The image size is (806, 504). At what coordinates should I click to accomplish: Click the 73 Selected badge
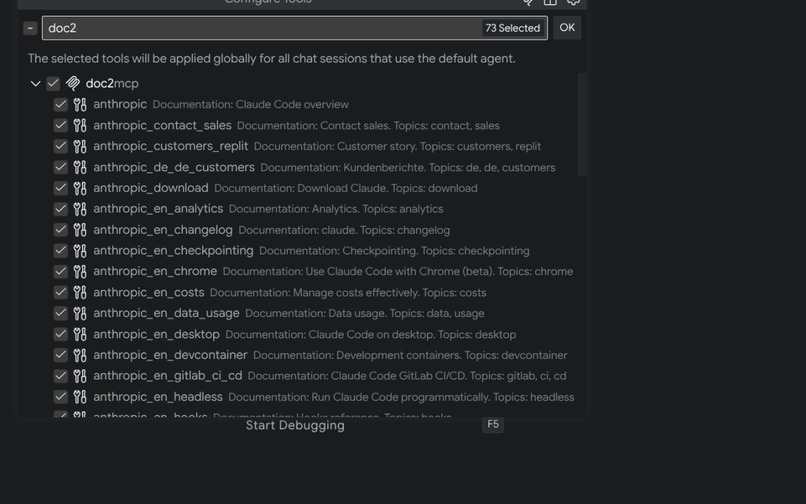coord(513,28)
